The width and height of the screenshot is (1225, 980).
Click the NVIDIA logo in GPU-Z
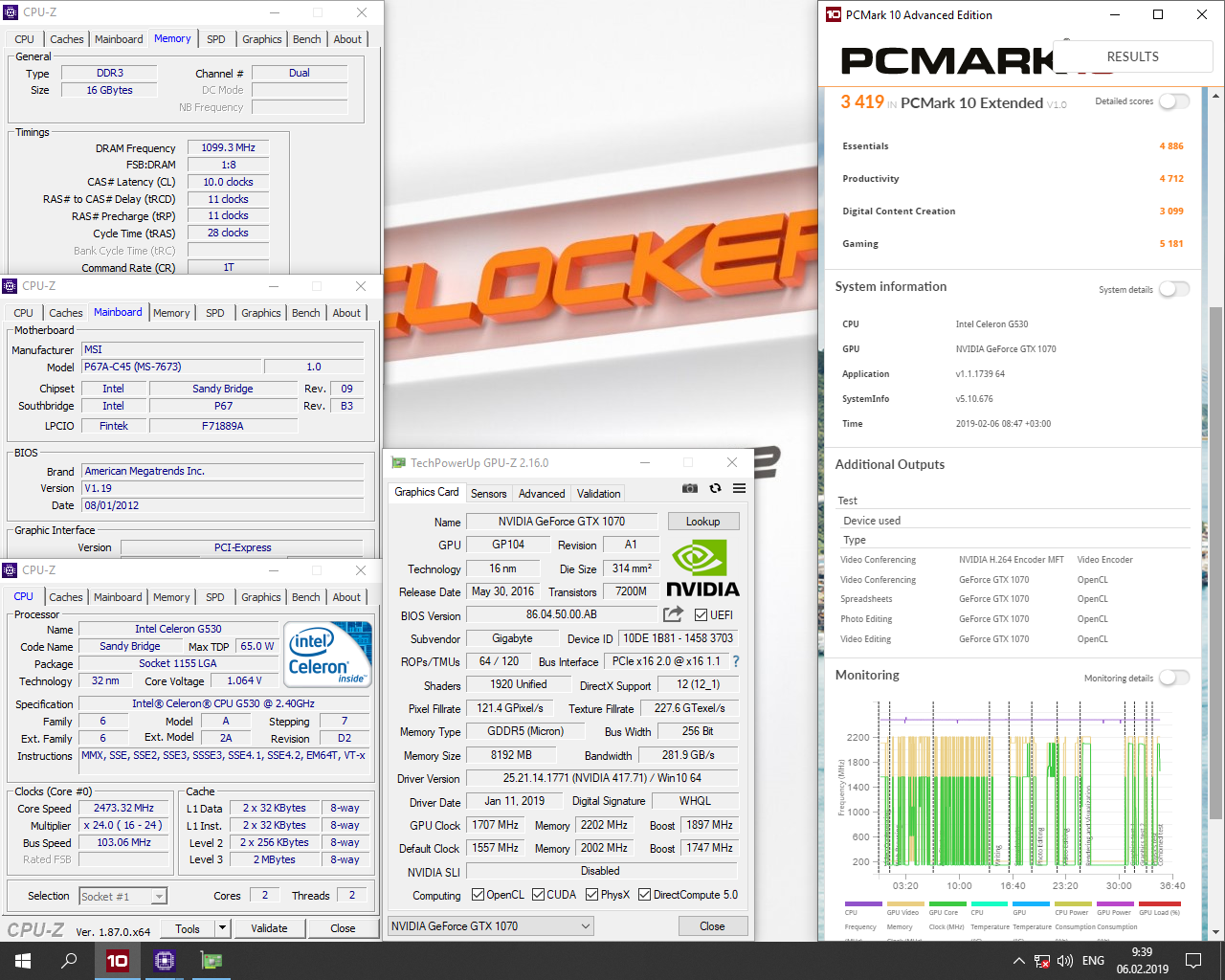[702, 568]
